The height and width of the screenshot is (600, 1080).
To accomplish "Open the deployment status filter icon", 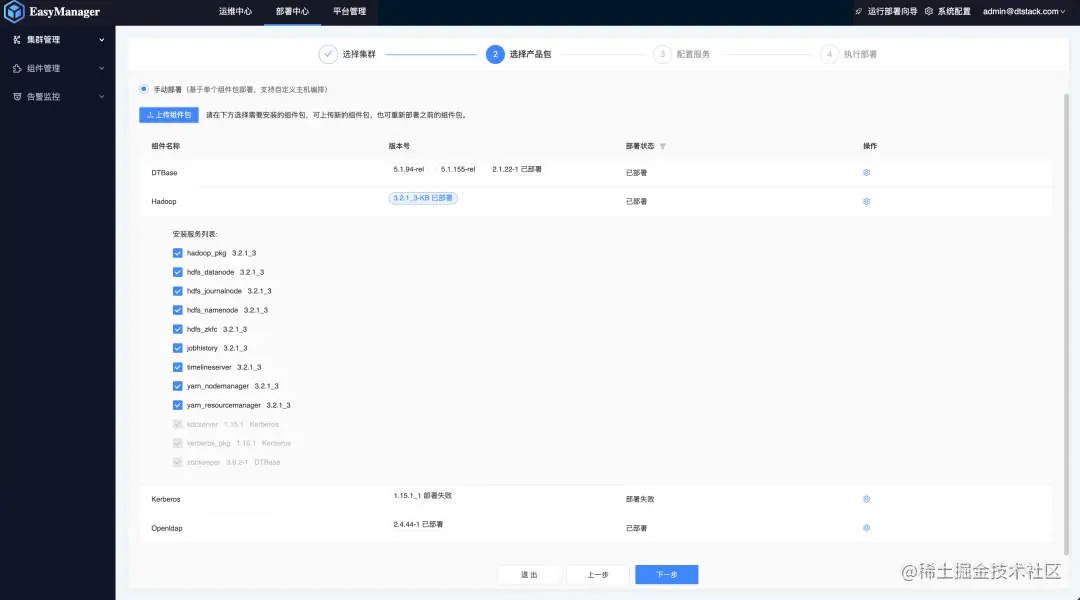I will tap(663, 146).
